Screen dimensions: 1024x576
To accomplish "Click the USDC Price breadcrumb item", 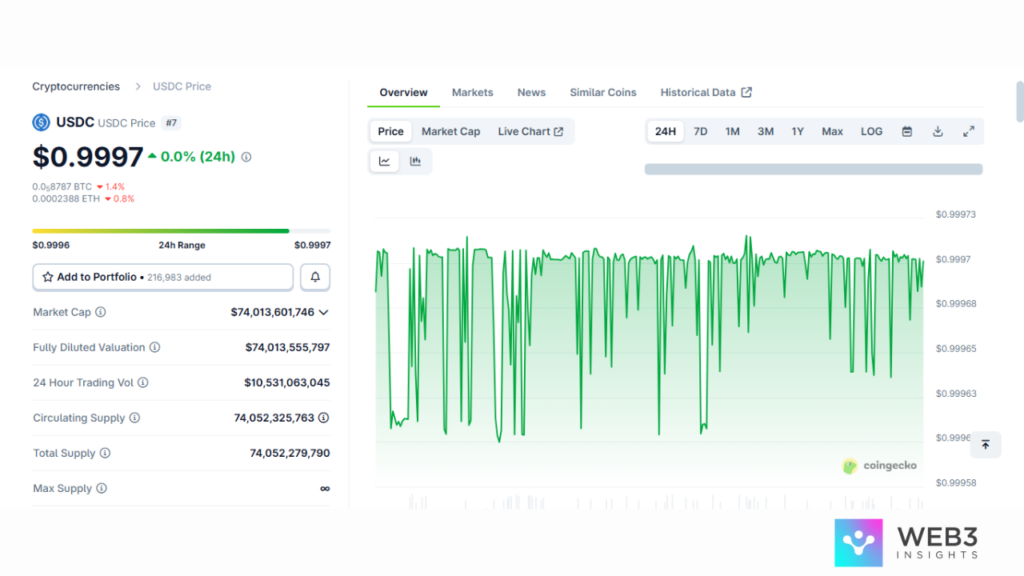I will click(182, 86).
